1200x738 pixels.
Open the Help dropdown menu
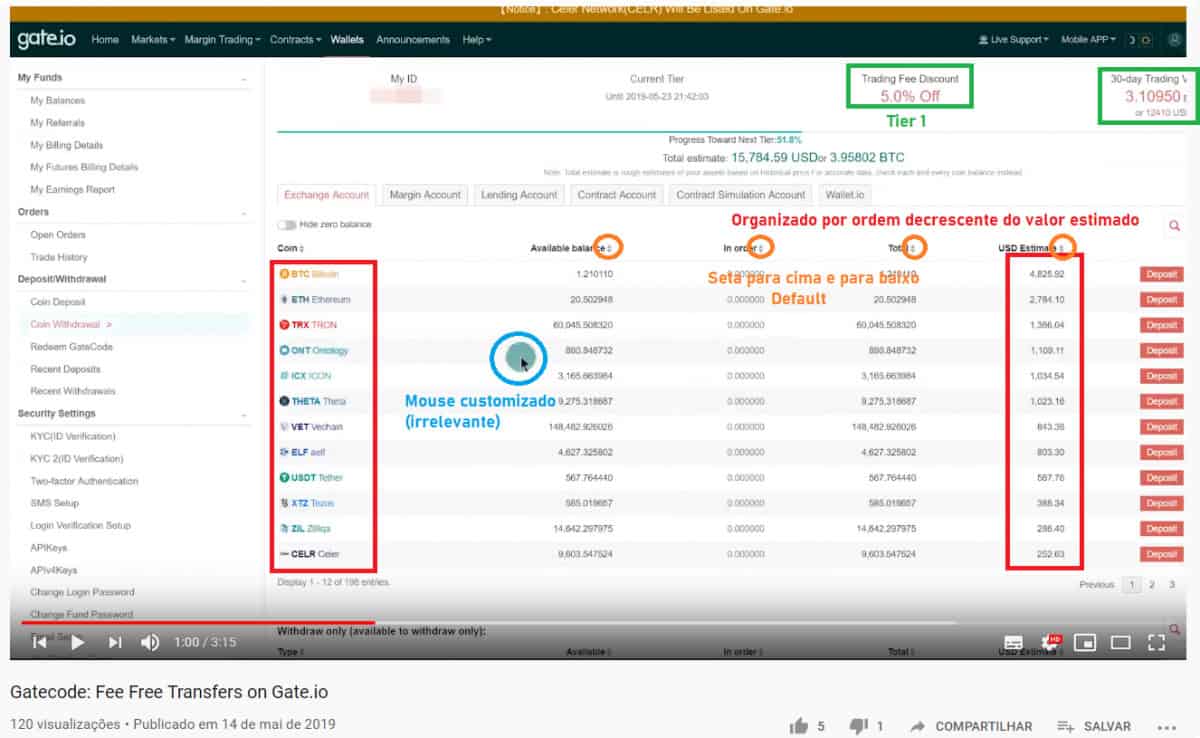(x=477, y=40)
